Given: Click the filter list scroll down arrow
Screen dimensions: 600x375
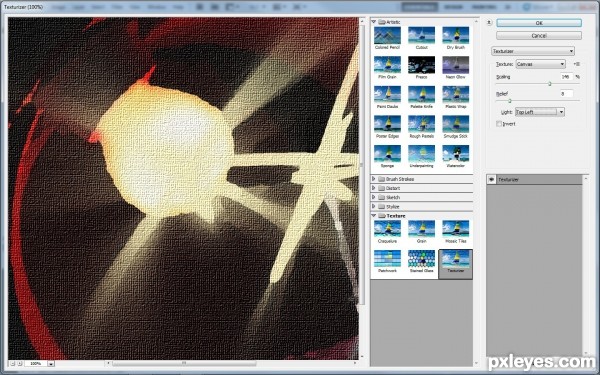Looking at the screenshot, I should point(476,363).
